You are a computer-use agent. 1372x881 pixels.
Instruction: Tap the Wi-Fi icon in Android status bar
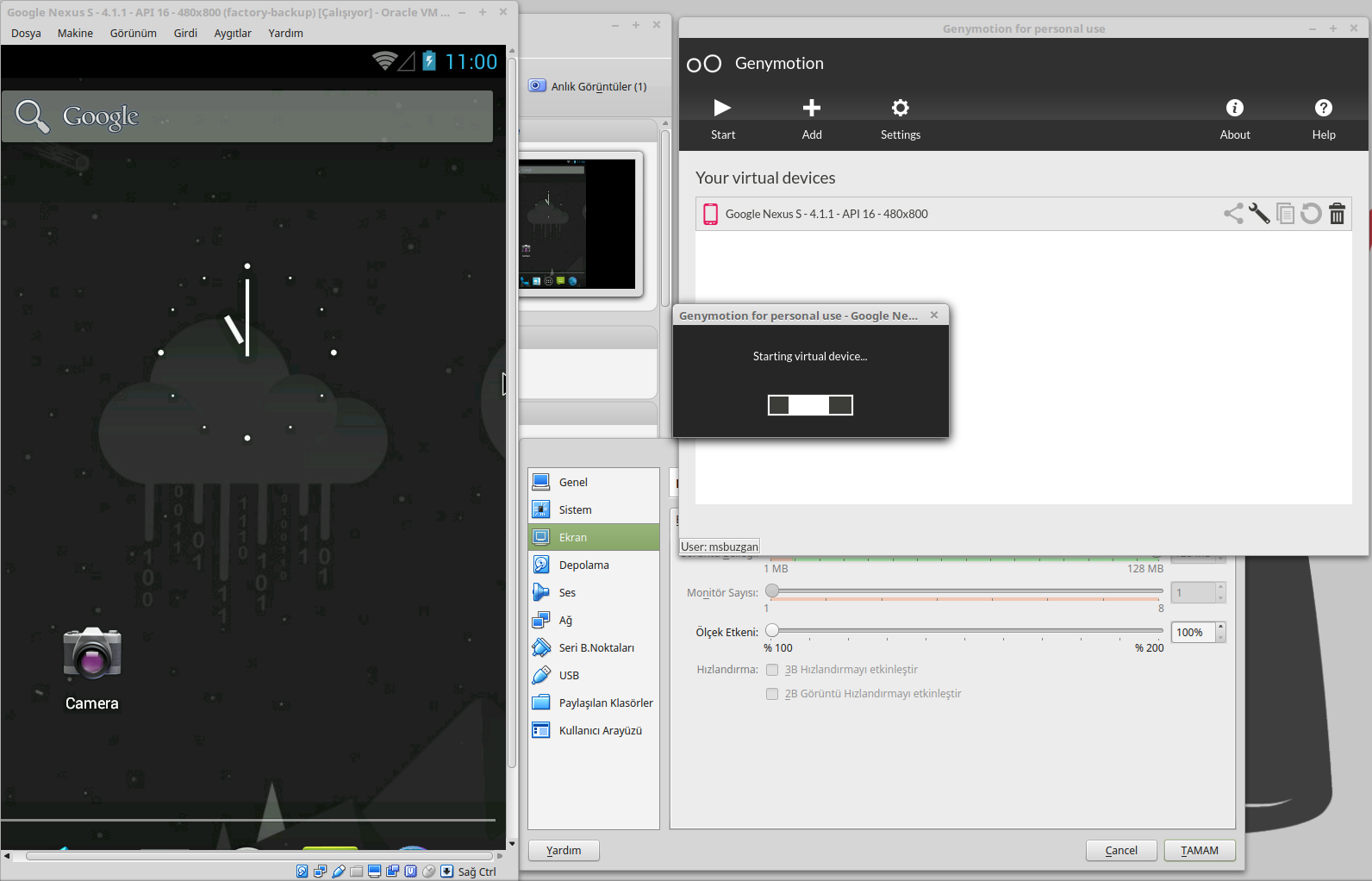click(x=384, y=60)
